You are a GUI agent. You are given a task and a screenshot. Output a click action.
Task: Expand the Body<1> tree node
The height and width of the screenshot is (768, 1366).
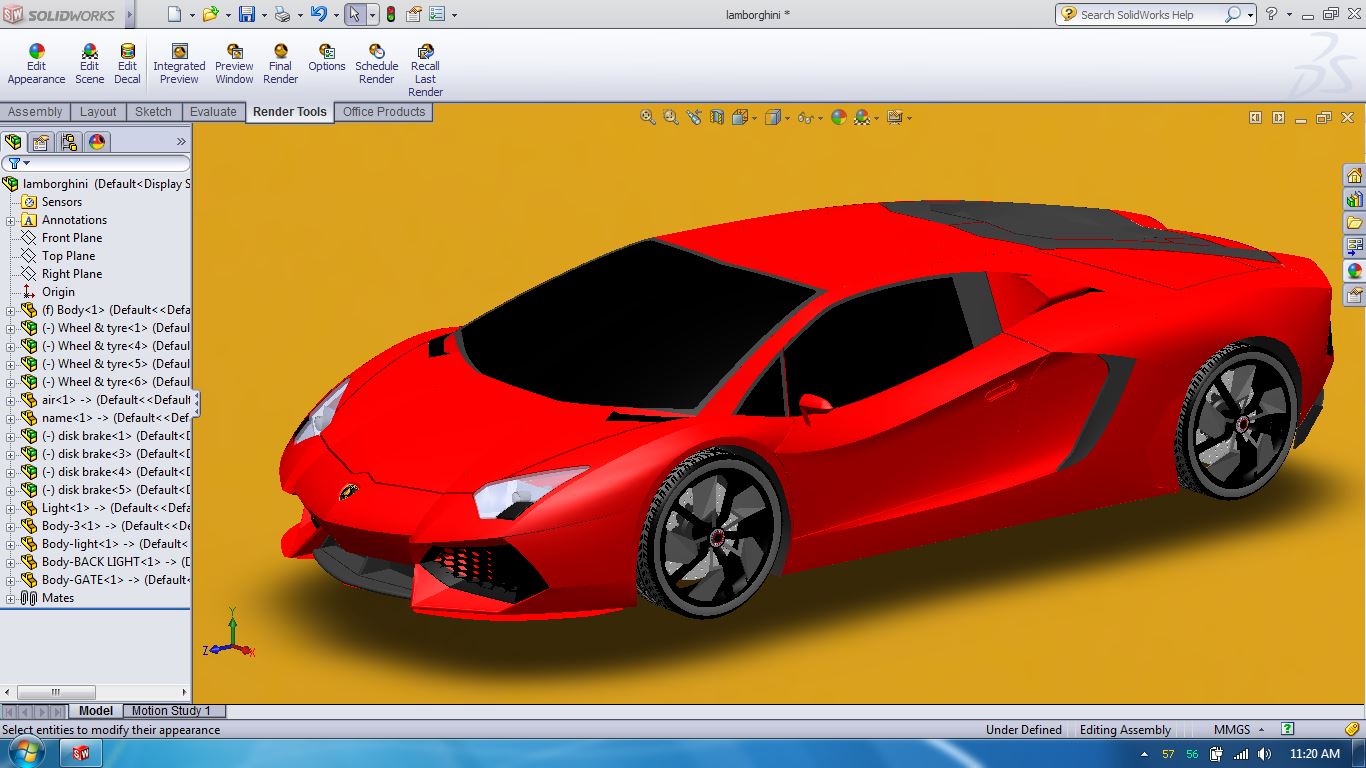pos(11,310)
